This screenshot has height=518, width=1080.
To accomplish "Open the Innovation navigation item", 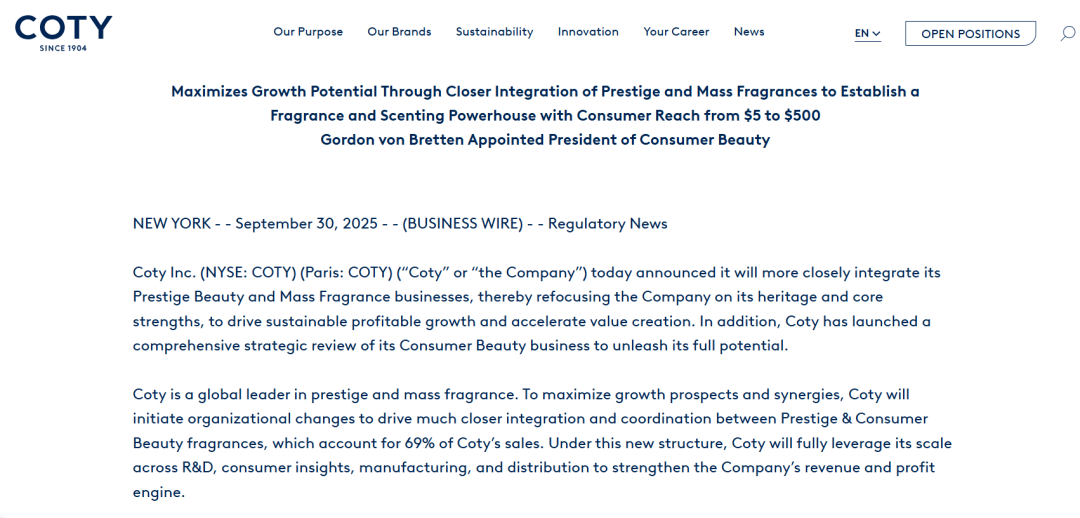I will point(588,32).
